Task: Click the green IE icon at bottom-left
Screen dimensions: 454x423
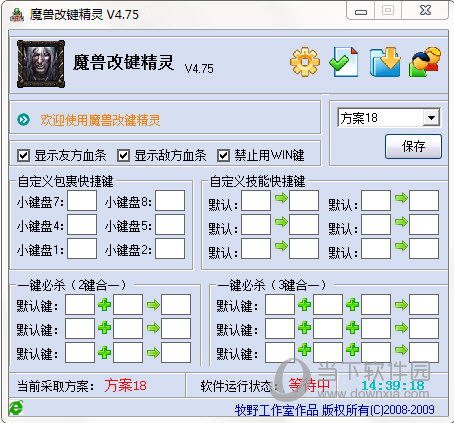Action: 16,408
